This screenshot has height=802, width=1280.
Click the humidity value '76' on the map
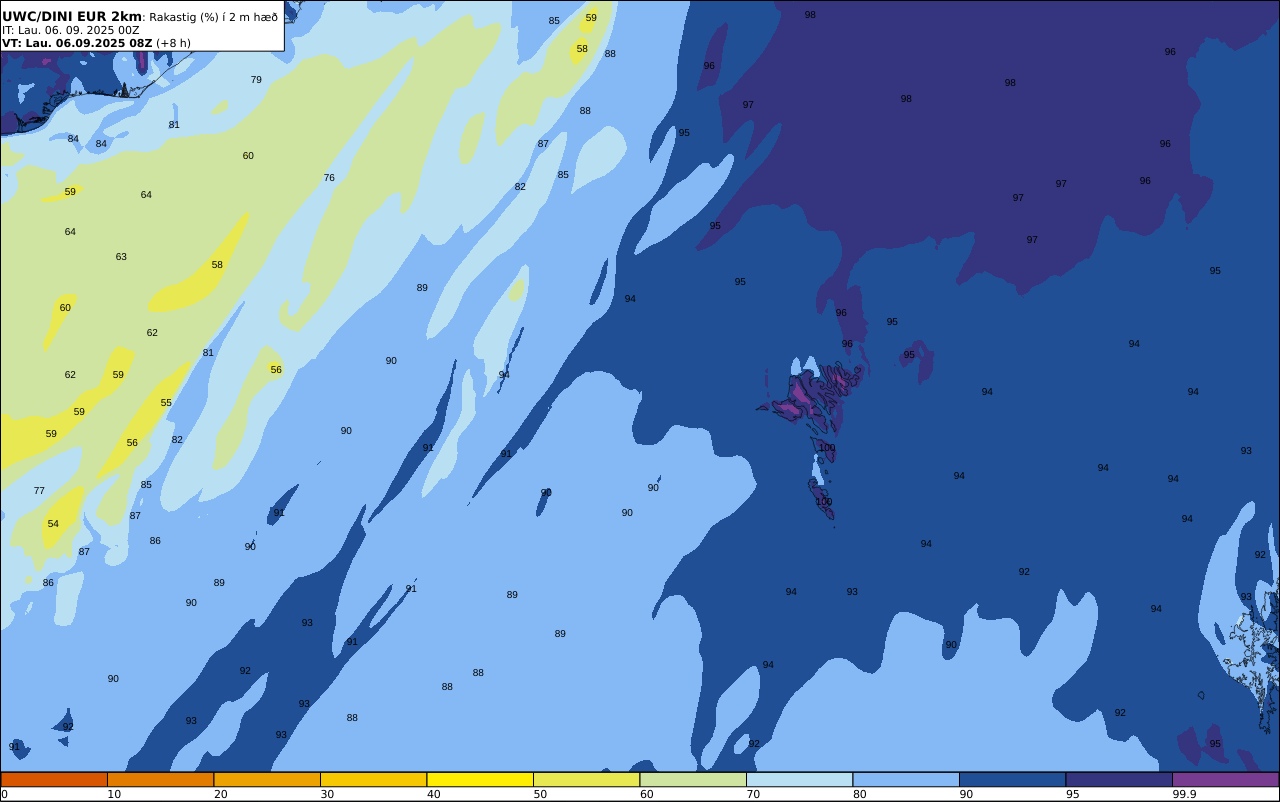(329, 178)
